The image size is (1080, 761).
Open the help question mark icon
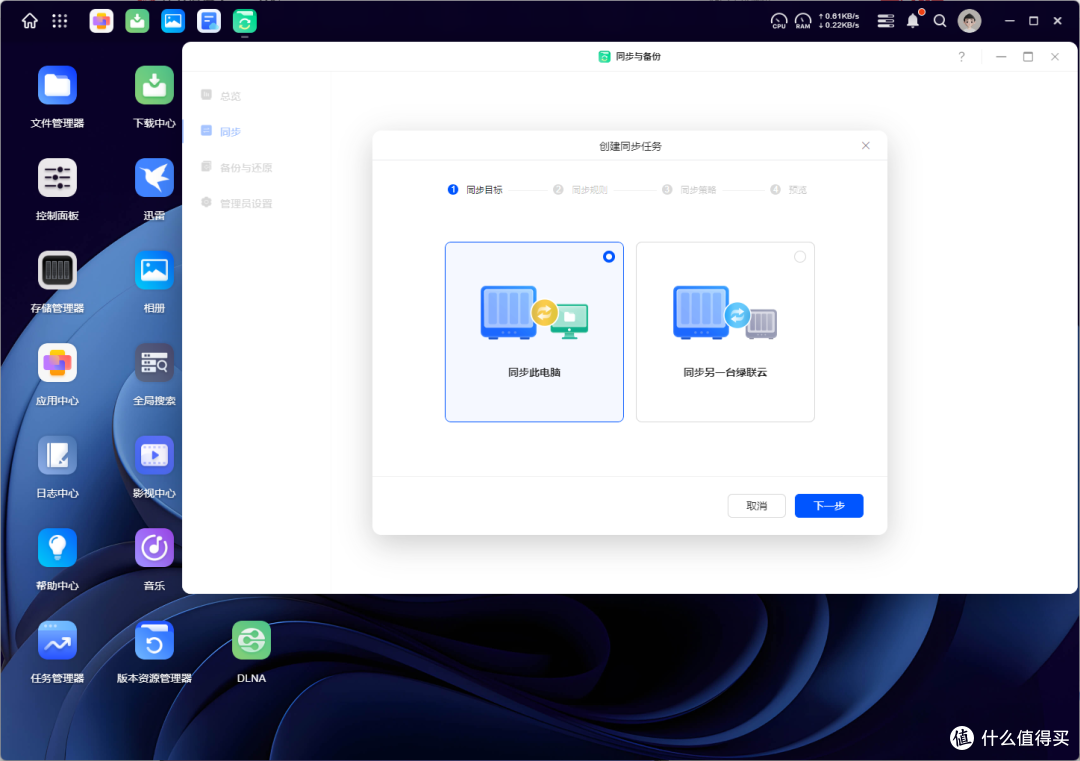962,57
